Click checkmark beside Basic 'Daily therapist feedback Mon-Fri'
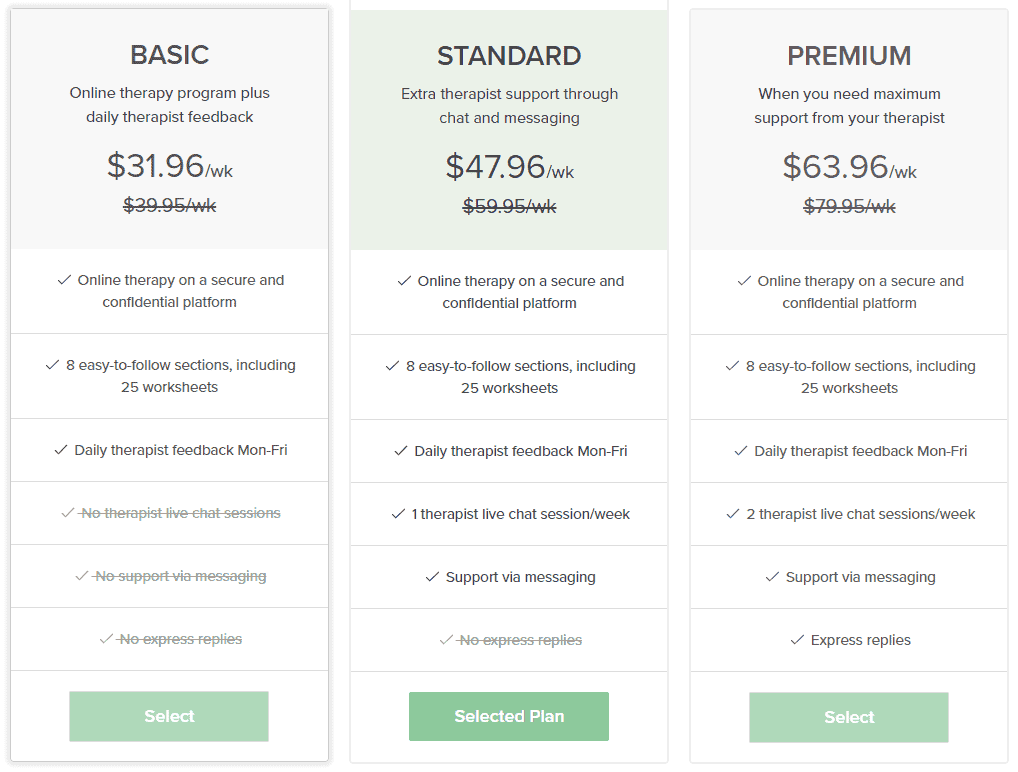 [61, 450]
